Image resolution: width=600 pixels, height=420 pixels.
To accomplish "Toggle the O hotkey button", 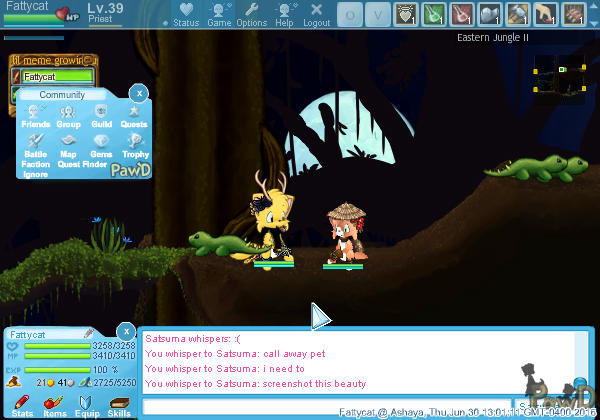I will pyautogui.click(x=347, y=14).
